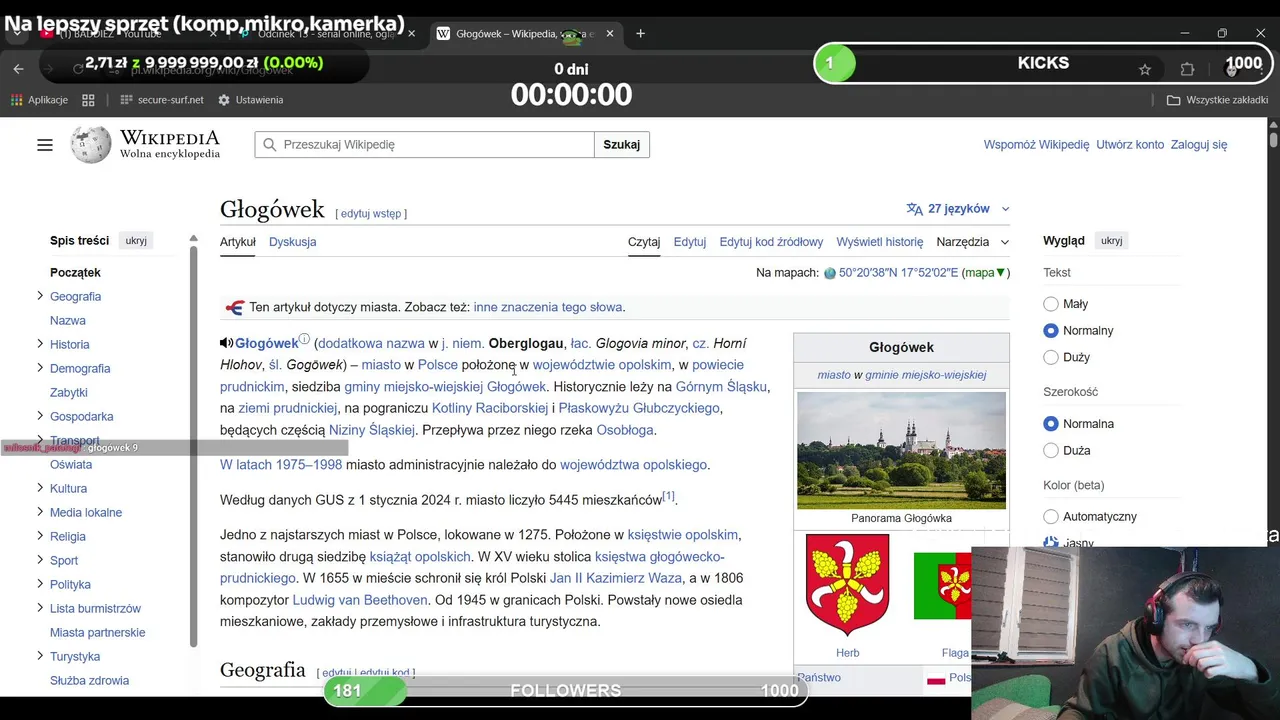Open the Edytuj tab
Screen dimensions: 1280x720
[689, 242]
